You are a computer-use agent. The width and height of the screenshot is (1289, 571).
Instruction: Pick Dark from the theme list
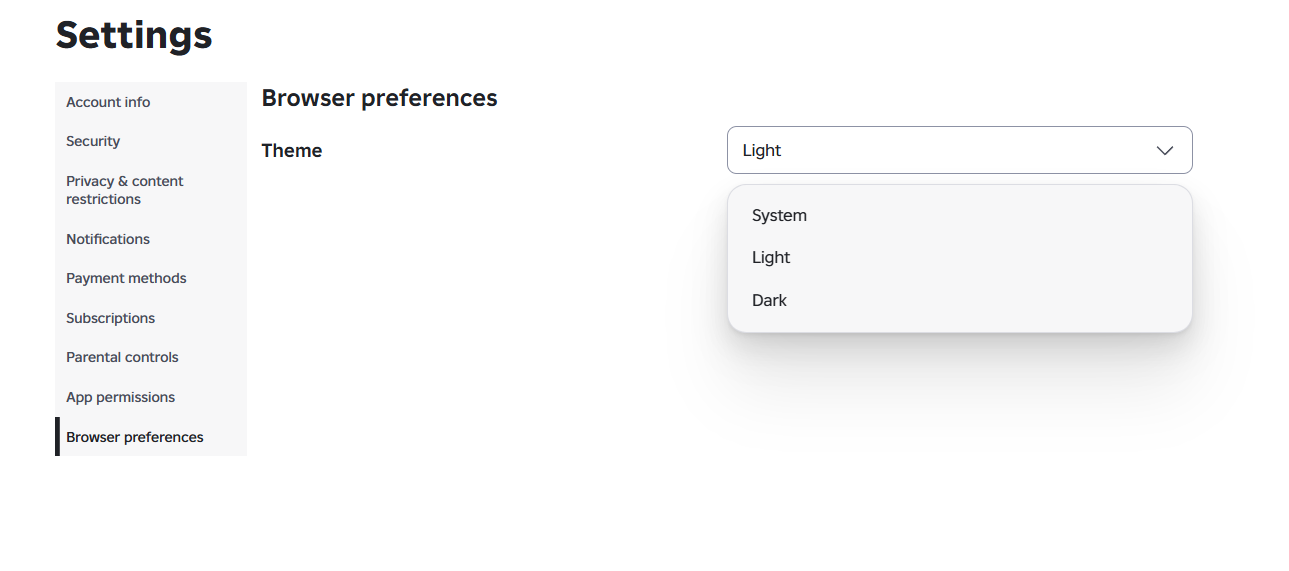959,300
